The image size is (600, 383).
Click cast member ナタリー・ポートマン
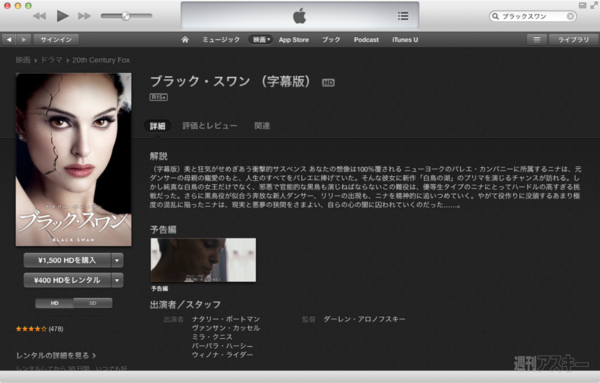(226, 319)
